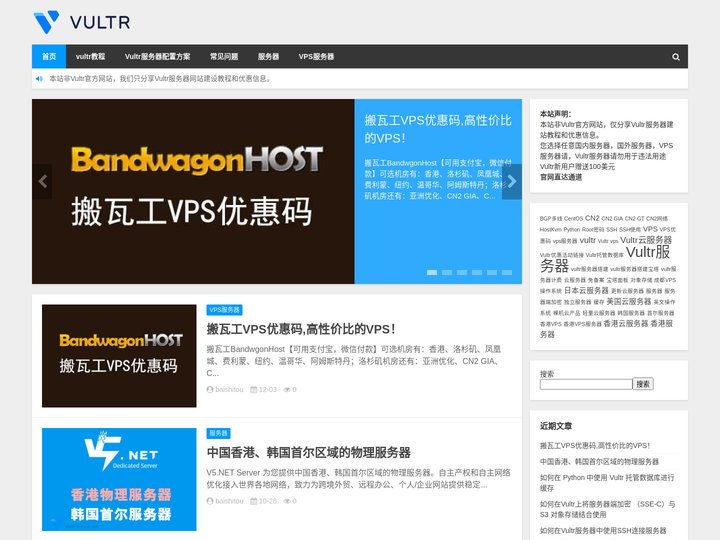
Task: Click author baishitou on the 12-03 post
Action: coord(225,389)
